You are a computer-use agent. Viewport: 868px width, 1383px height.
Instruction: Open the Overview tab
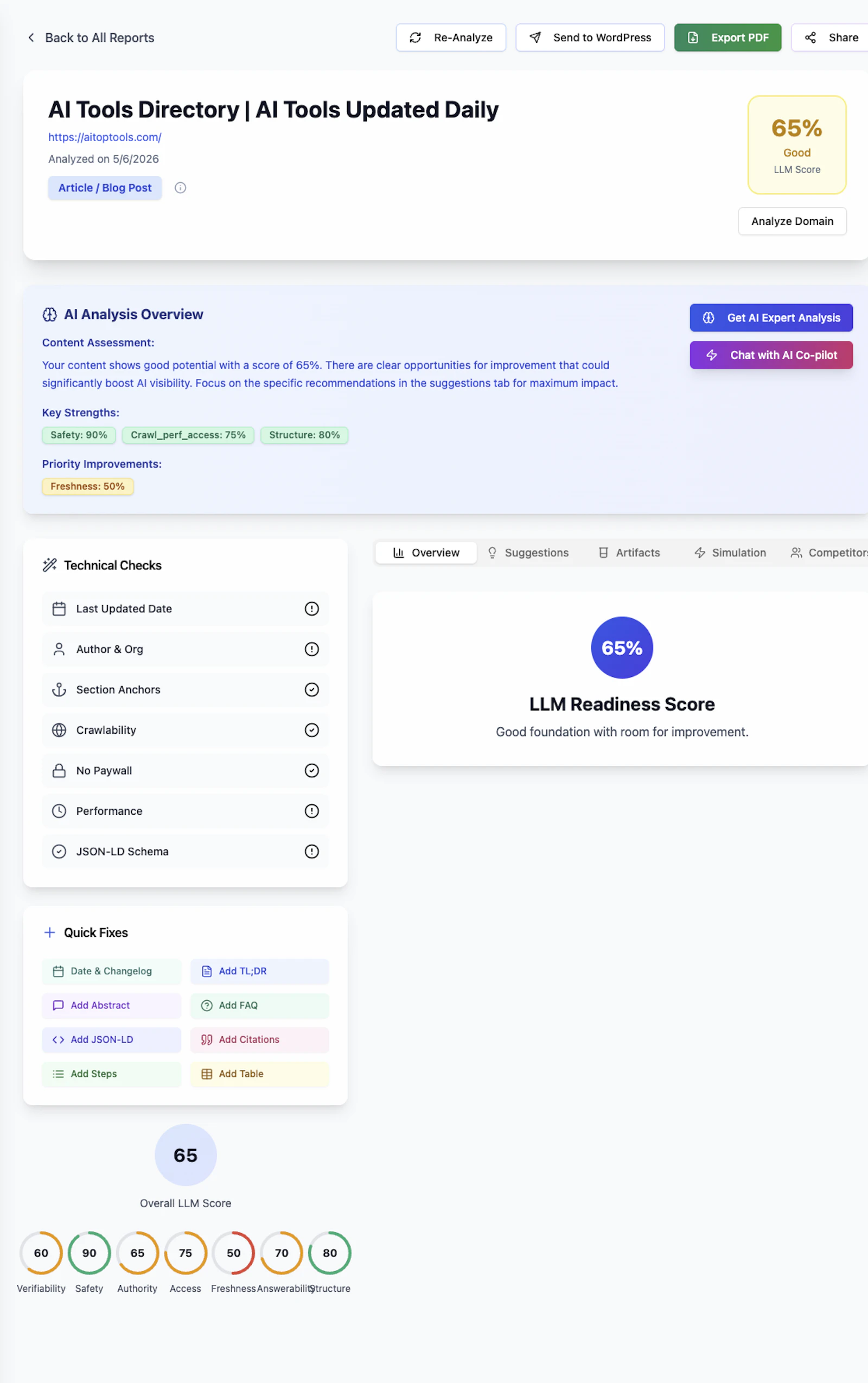tap(426, 553)
